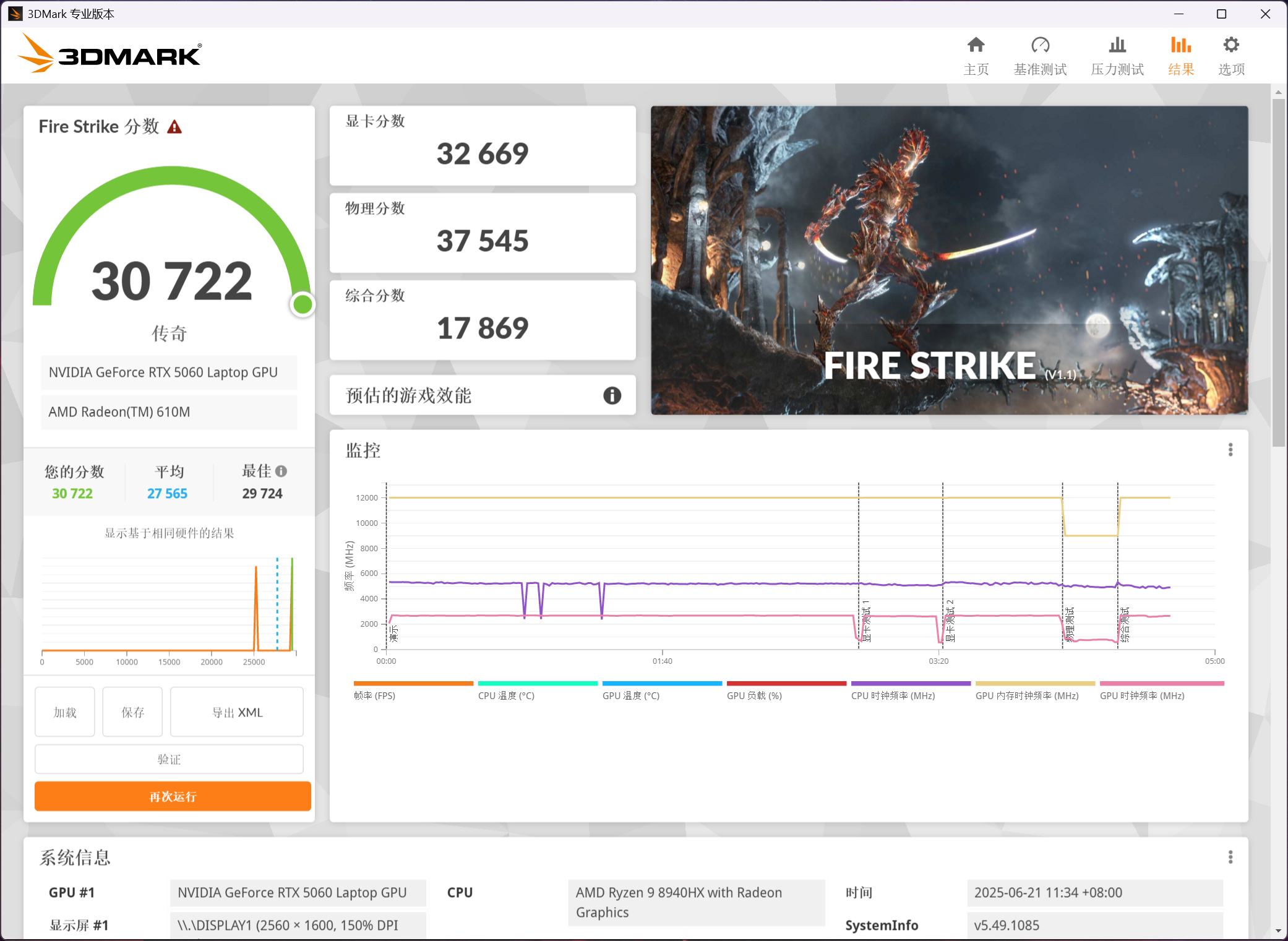
Task: Click the score distribution chart
Action: click(169, 610)
